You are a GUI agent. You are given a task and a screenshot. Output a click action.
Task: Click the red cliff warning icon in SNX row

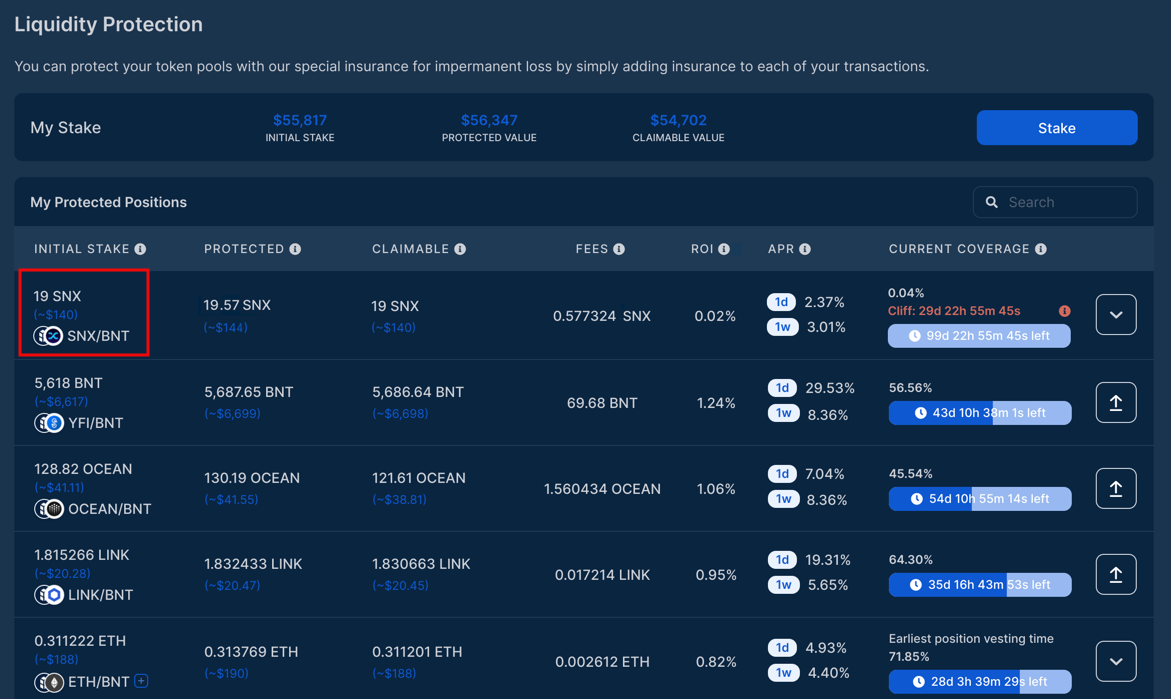pos(1064,311)
